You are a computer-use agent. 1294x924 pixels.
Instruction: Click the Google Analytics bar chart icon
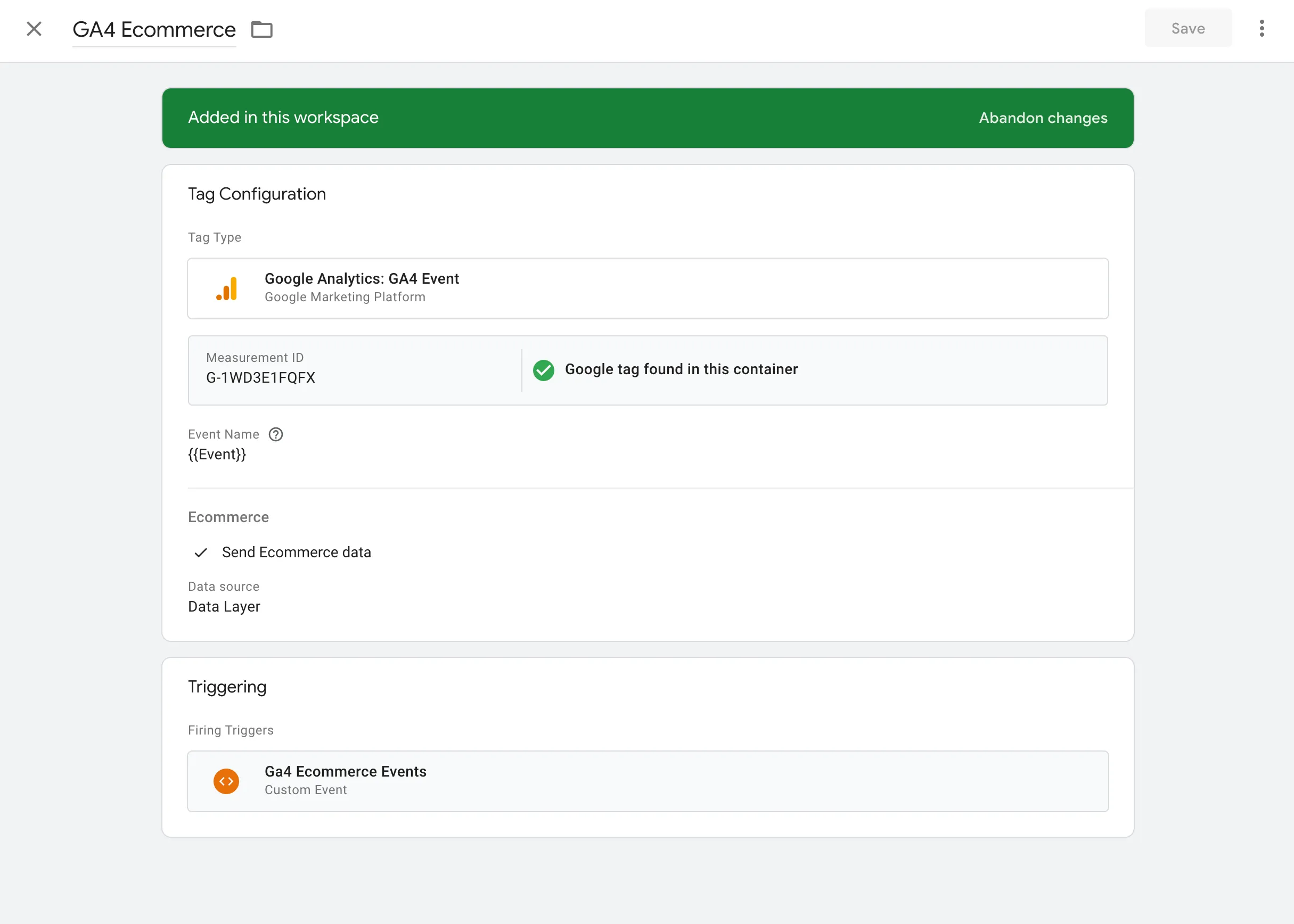pyautogui.click(x=226, y=288)
